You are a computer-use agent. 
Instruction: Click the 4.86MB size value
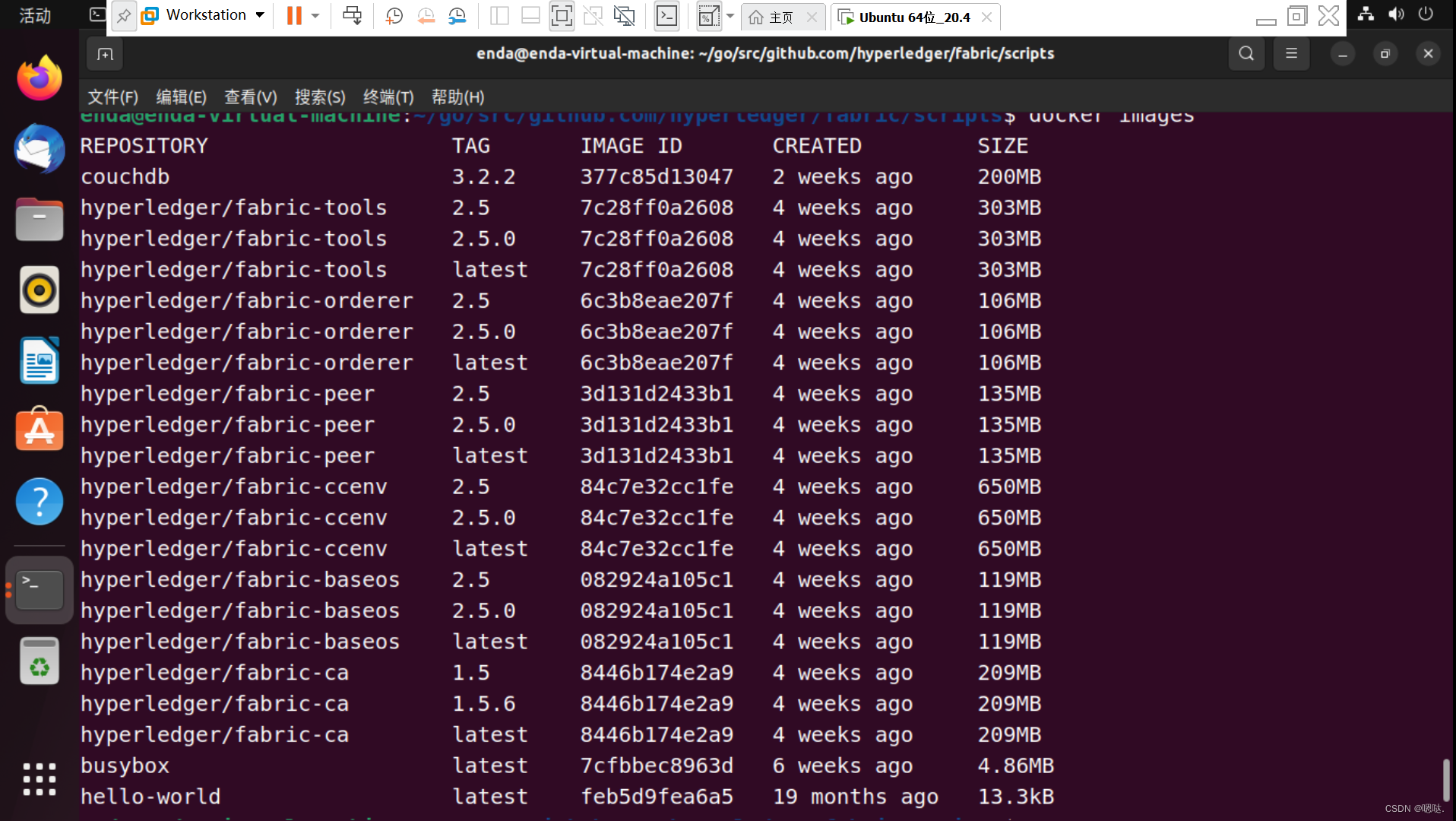coord(1015,766)
